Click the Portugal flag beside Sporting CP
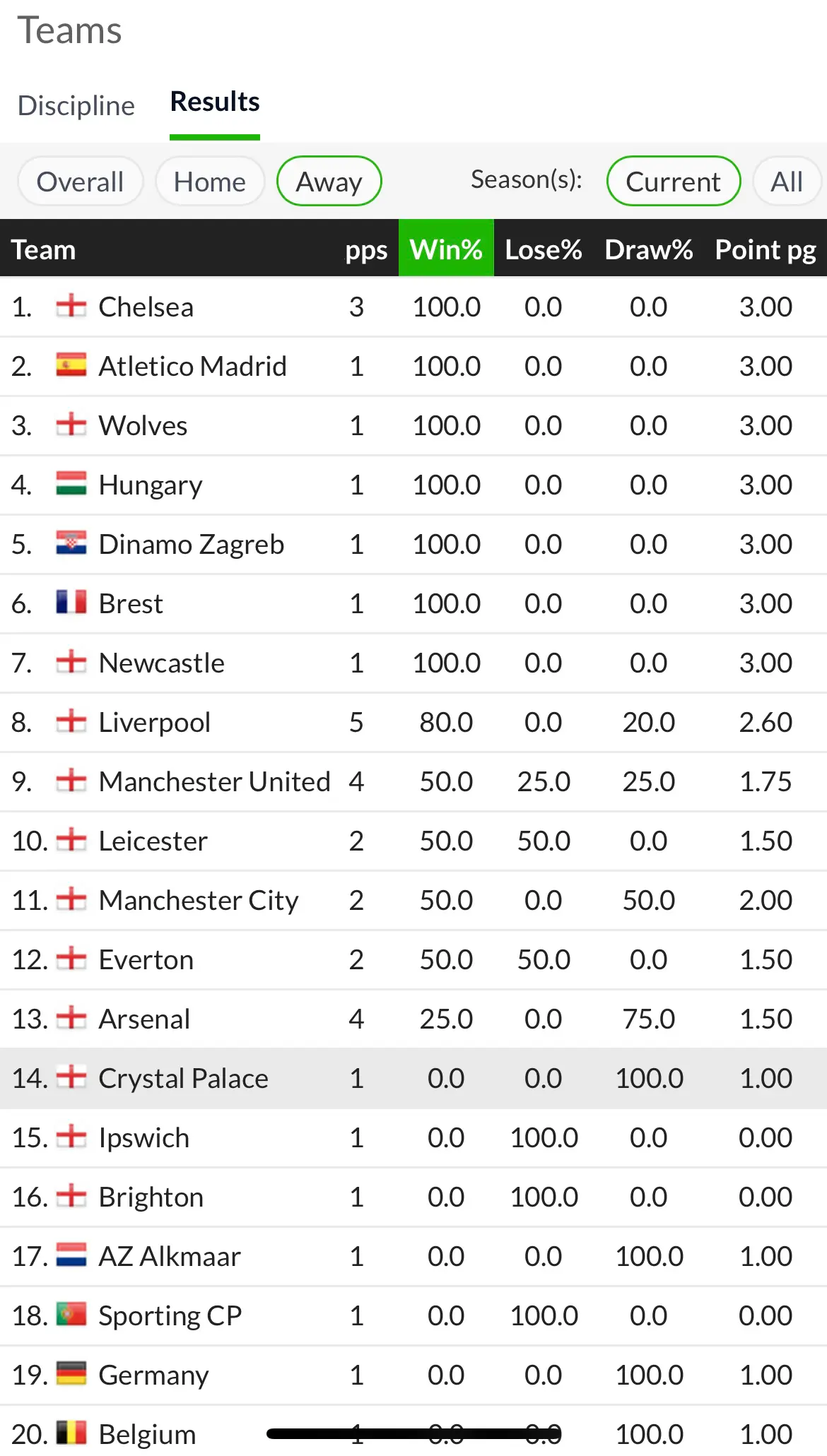Image resolution: width=827 pixels, height=1456 pixels. [x=71, y=1315]
